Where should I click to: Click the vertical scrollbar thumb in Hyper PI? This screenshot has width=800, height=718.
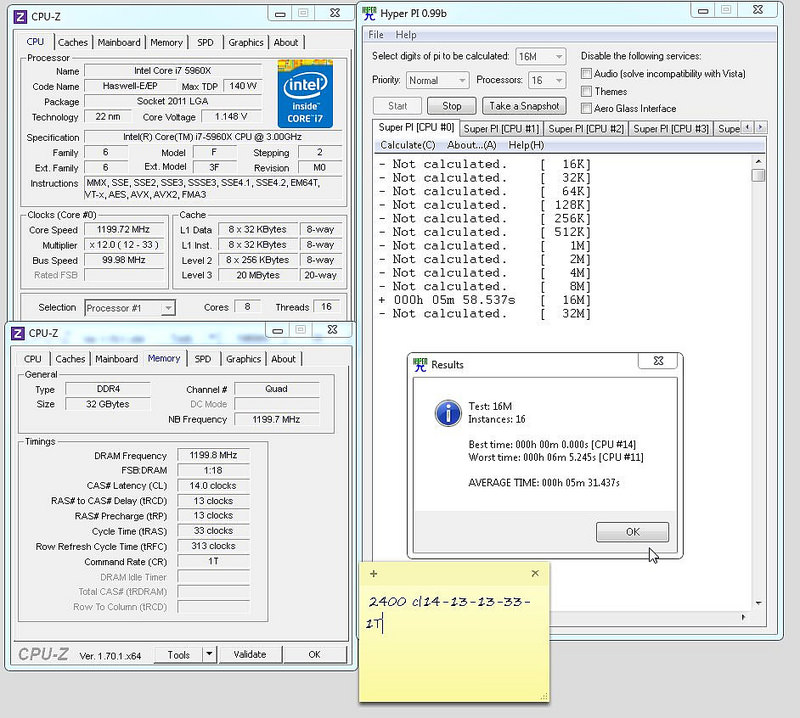[x=759, y=175]
